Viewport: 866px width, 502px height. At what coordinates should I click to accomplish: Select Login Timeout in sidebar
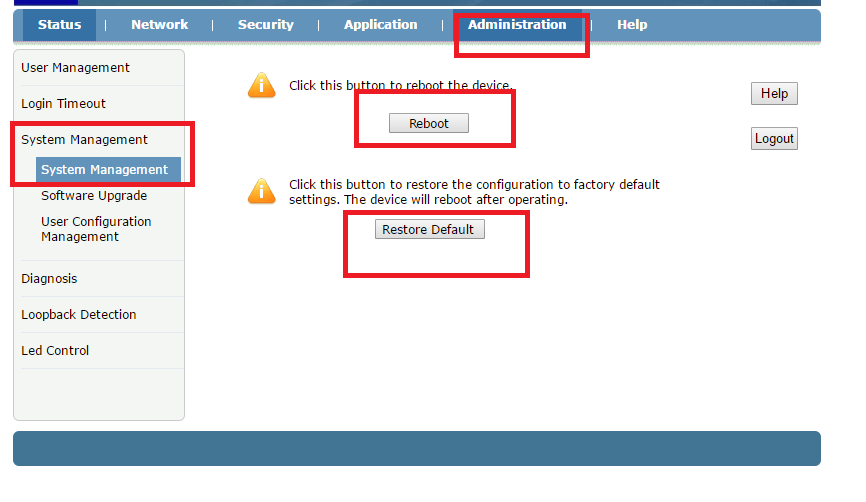(63, 104)
